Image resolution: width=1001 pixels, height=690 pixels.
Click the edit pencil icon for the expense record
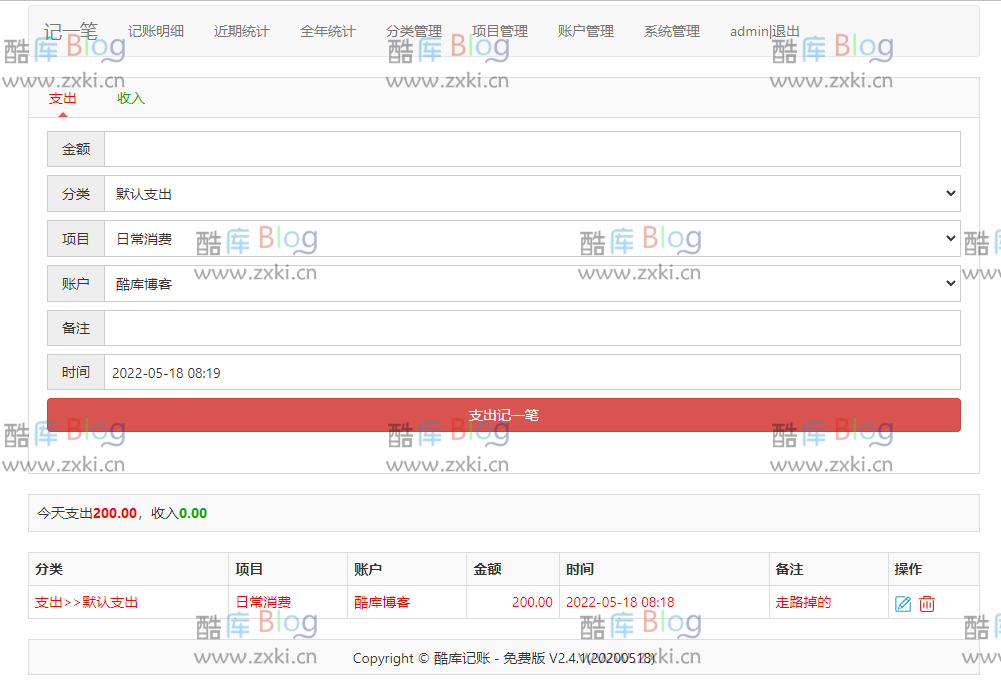tap(903, 602)
